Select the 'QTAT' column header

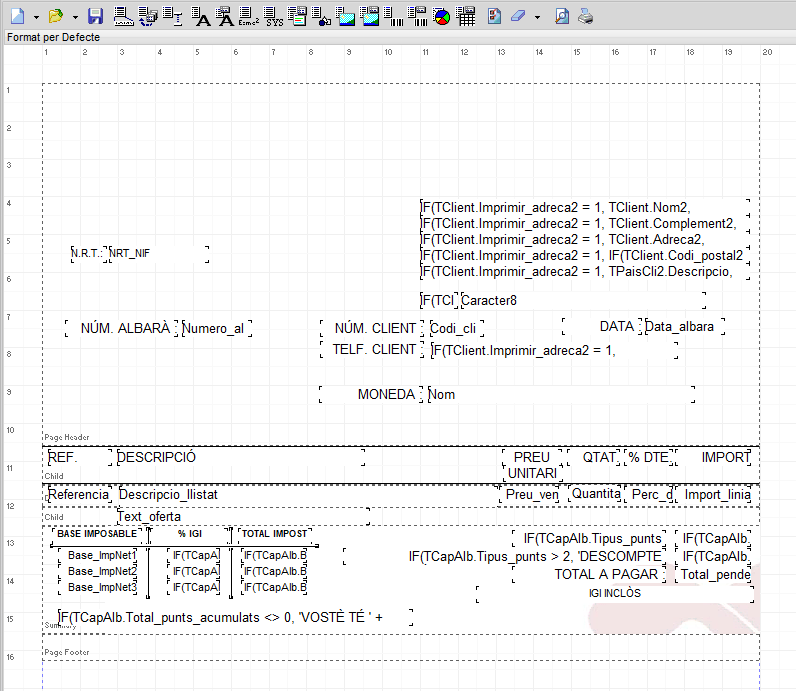[x=594, y=457]
